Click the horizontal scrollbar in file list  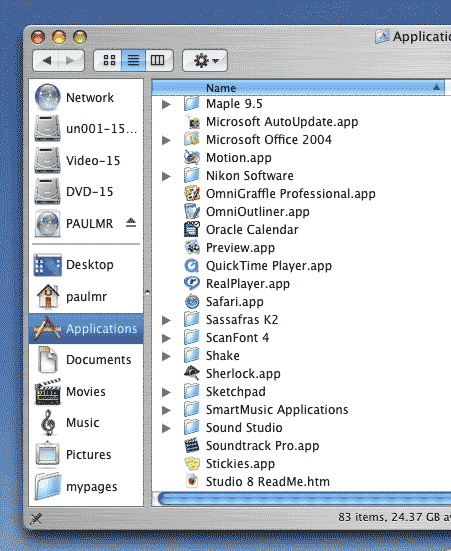point(304,499)
